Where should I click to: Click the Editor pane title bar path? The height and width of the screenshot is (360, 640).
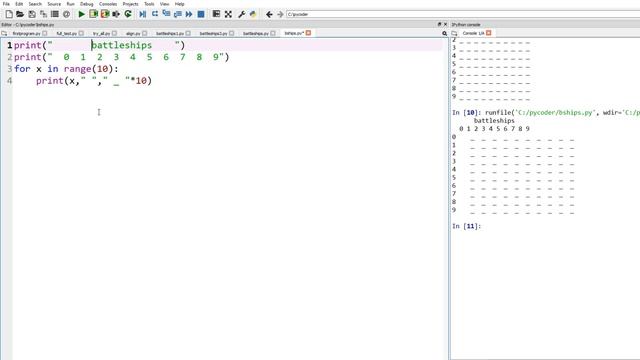pyautogui.click(x=27, y=24)
